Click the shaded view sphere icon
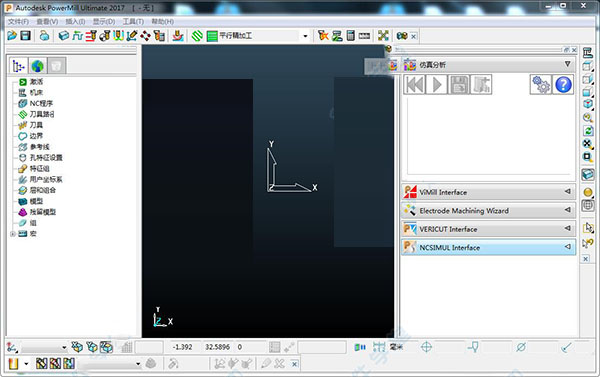 (x=588, y=192)
